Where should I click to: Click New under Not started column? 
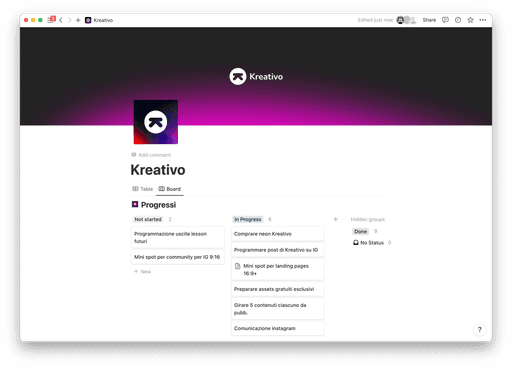tap(143, 272)
